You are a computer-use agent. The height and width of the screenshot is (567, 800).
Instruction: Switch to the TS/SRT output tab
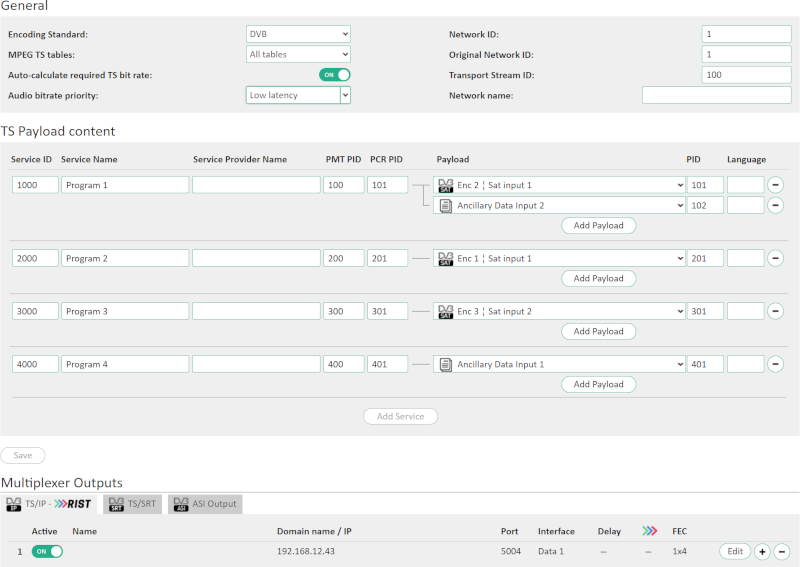(x=131, y=504)
